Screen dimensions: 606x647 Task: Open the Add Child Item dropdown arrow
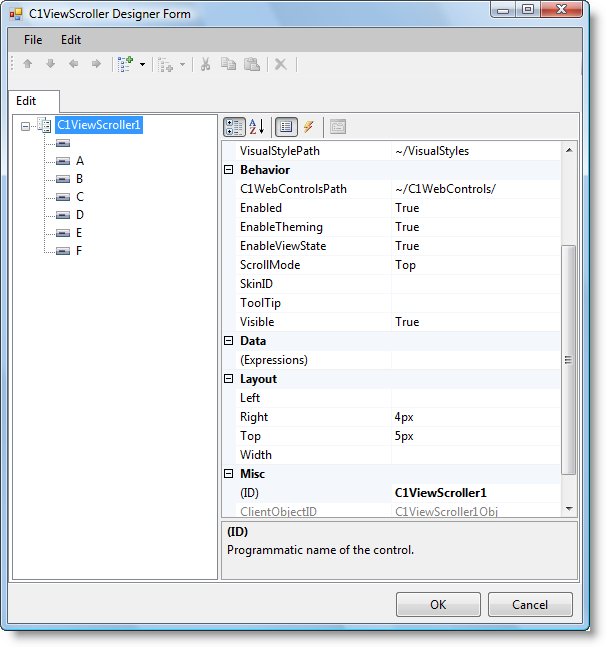(142, 64)
